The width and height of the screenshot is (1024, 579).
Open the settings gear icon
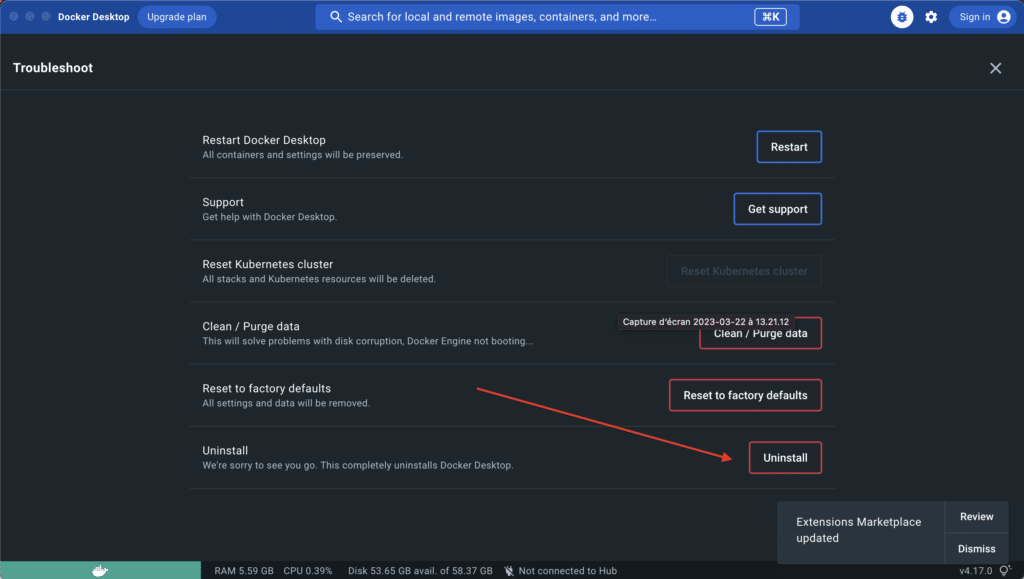tap(931, 17)
